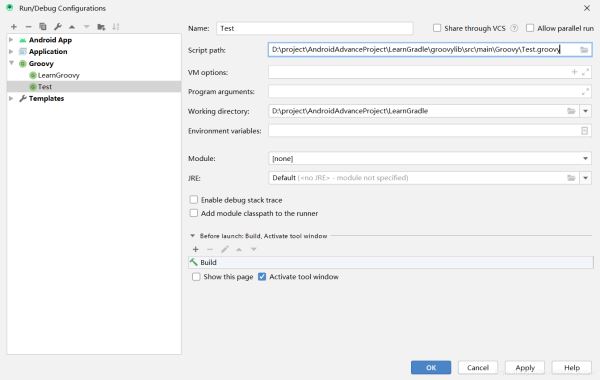Select the Templates tree item
The height and width of the screenshot is (380, 600).
tap(46, 98)
